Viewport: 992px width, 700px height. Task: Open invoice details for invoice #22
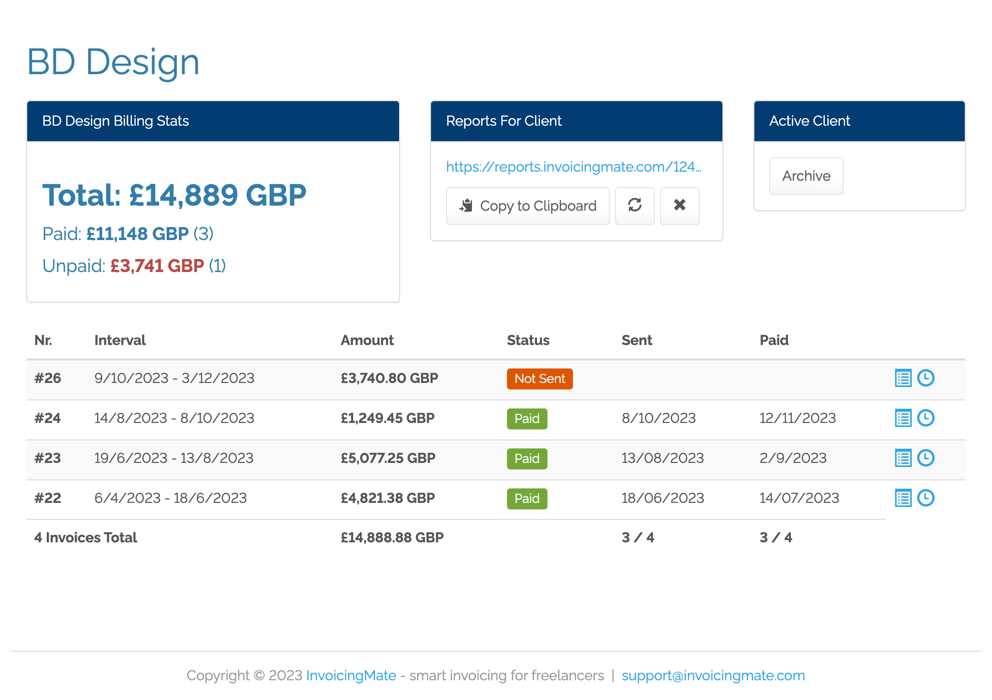pos(903,498)
